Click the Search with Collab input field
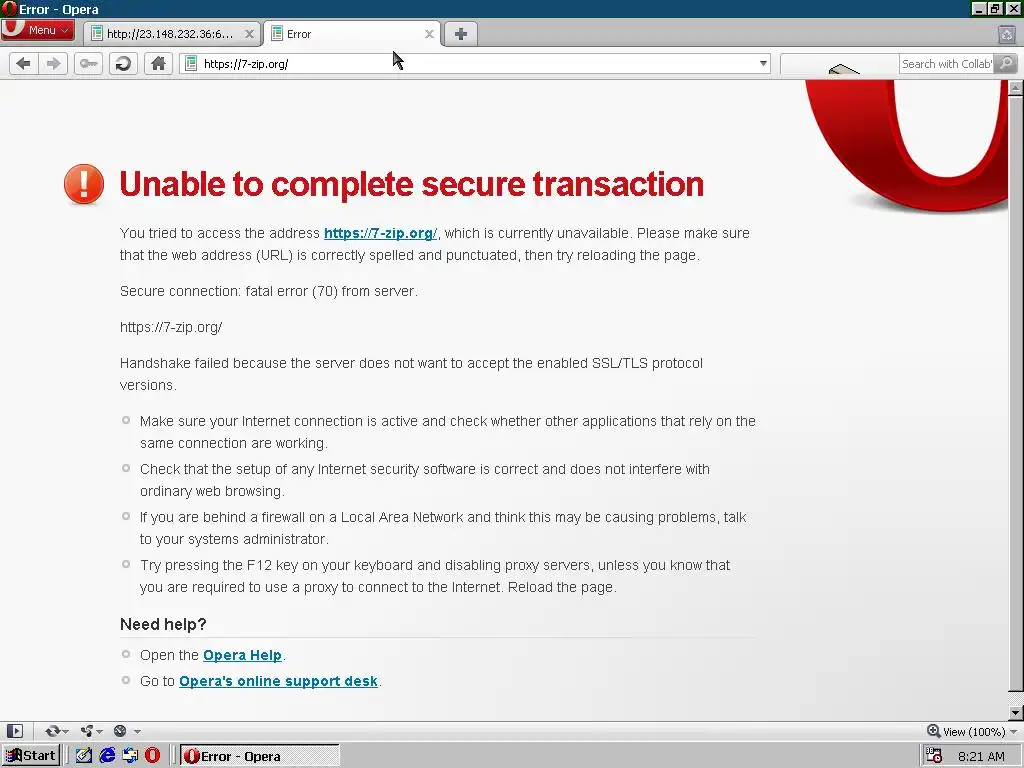The height and width of the screenshot is (768, 1024). coord(948,63)
